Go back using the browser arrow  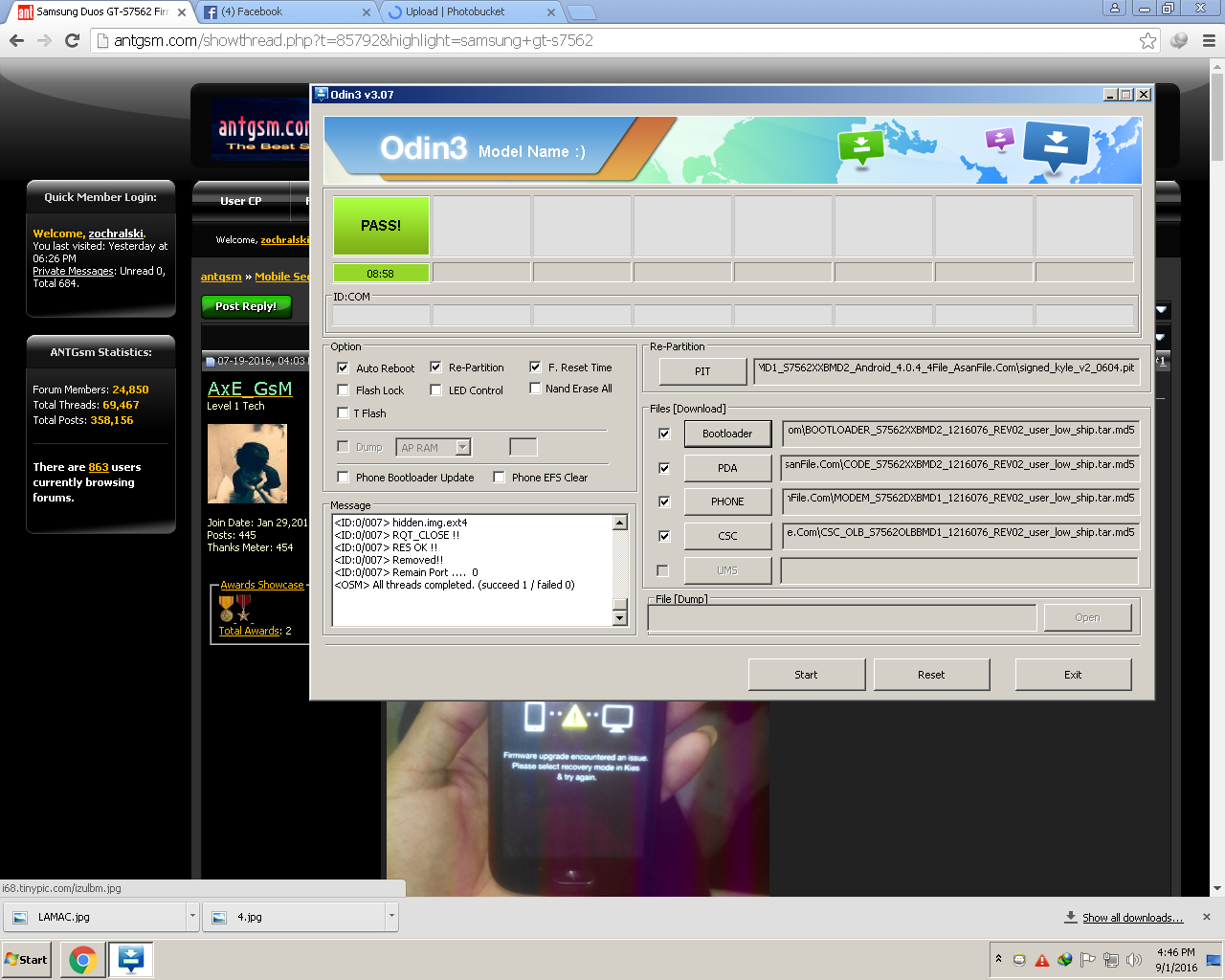click(x=16, y=40)
